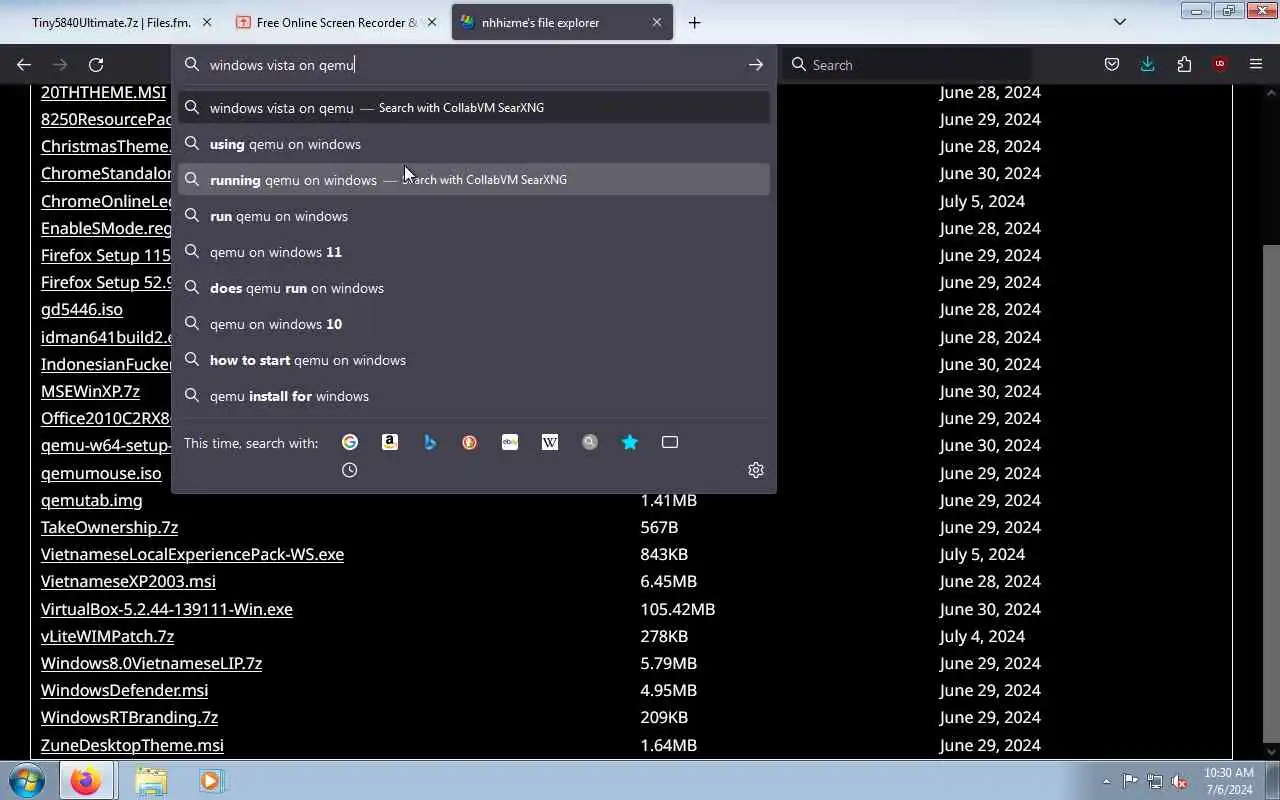Viewport: 1280px width, 800px height.
Task: Open the Windows8.0VietnameseLIP.7z link
Action: (151, 663)
